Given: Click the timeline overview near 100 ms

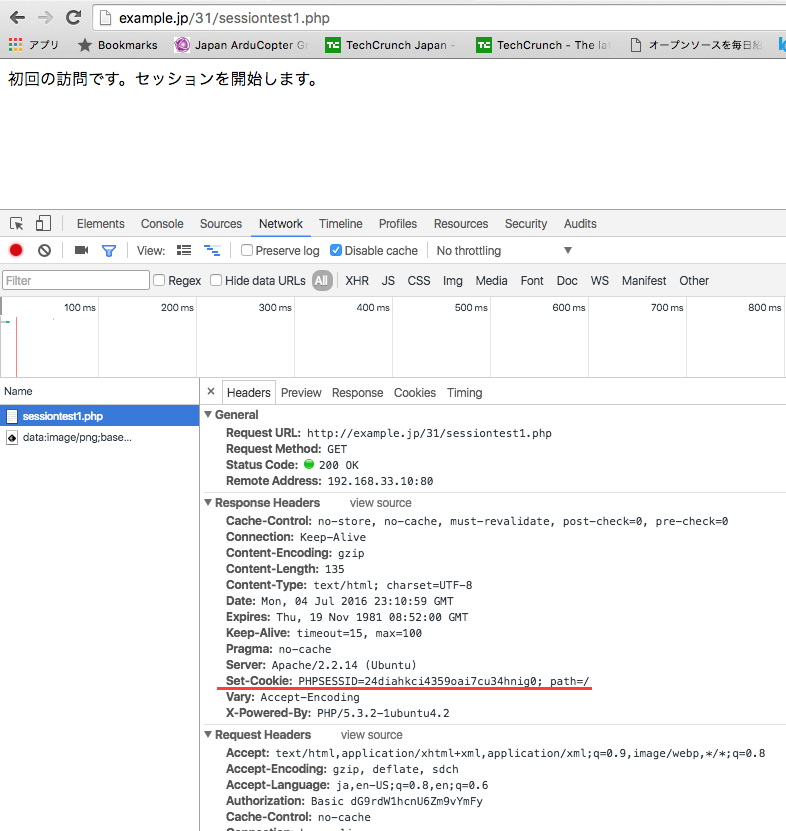Looking at the screenshot, I should (x=80, y=307).
